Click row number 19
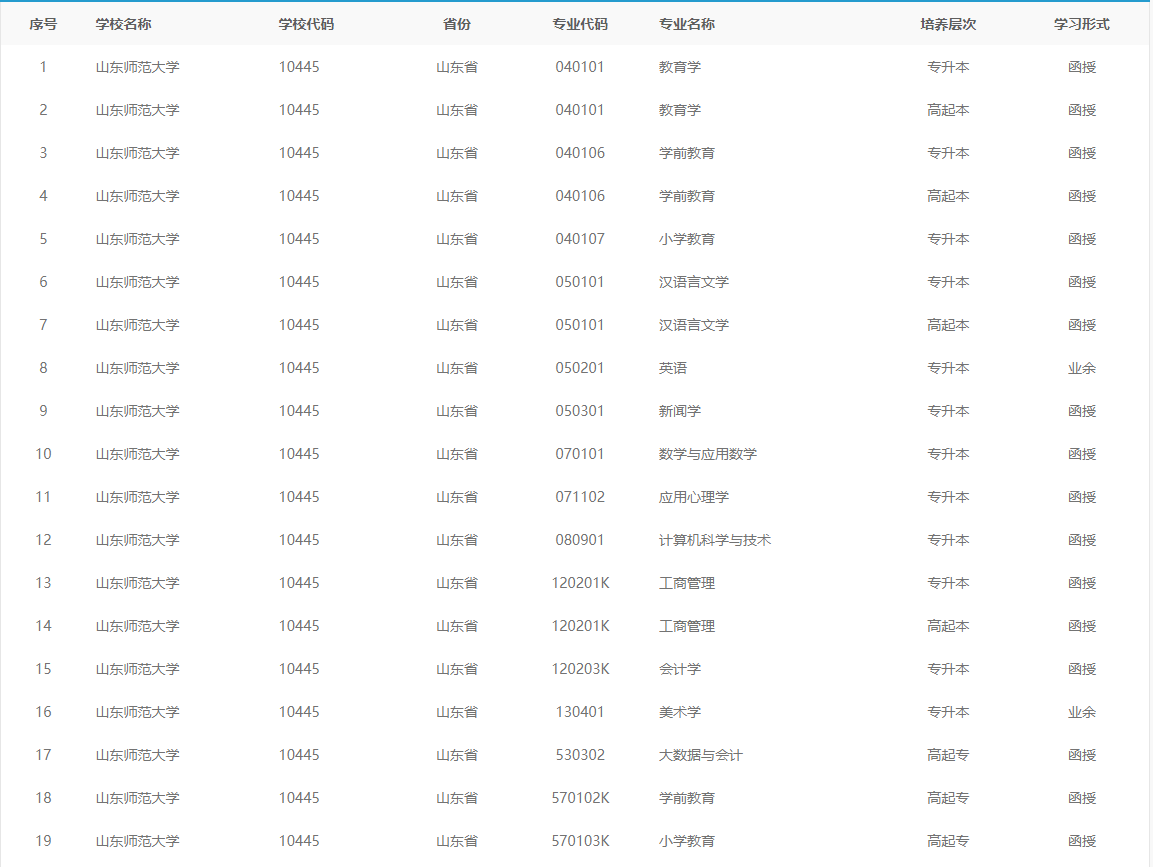Viewport: 1153px width, 867px height. 43,841
